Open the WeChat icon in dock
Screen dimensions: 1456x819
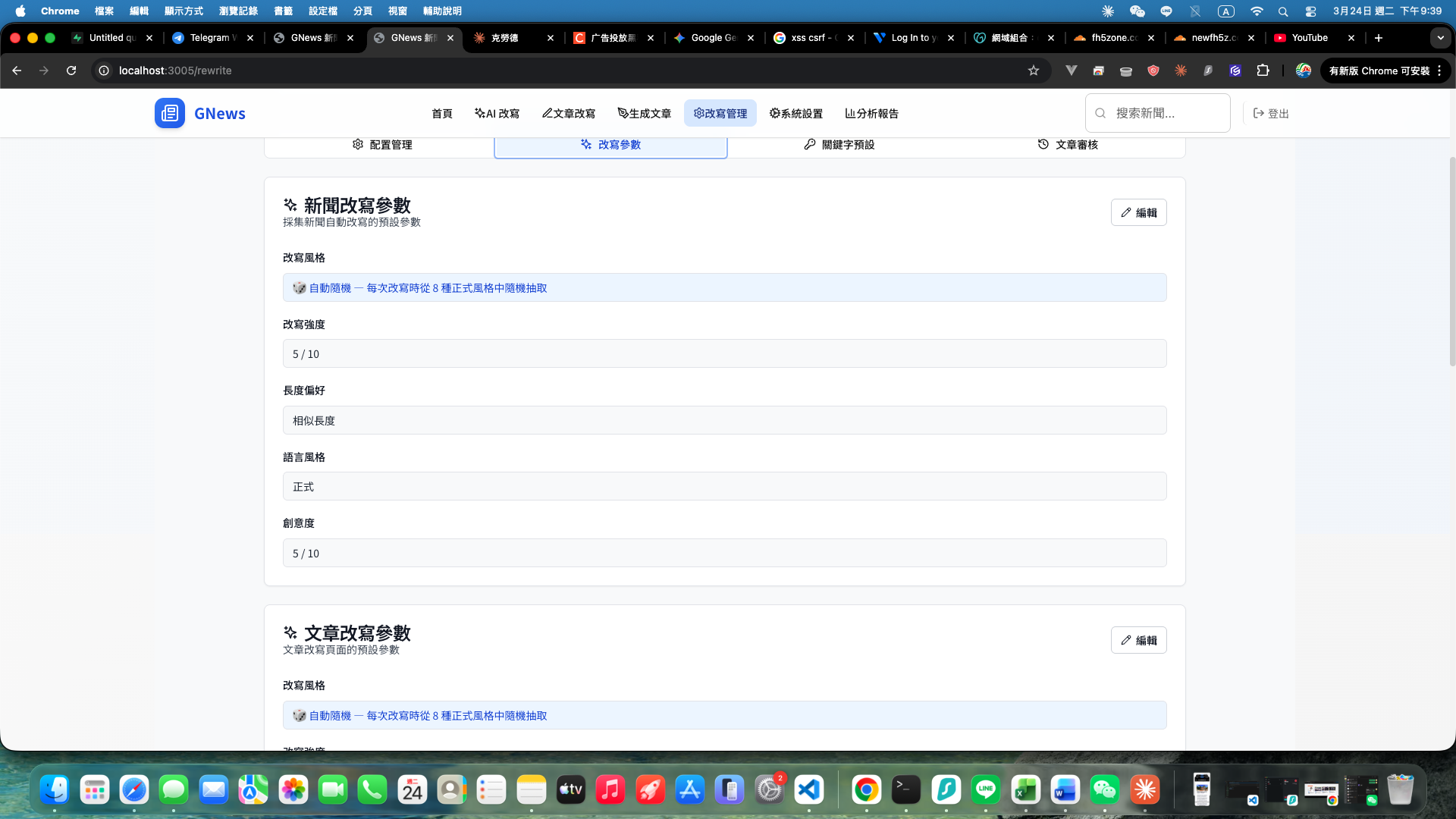pyautogui.click(x=1105, y=790)
